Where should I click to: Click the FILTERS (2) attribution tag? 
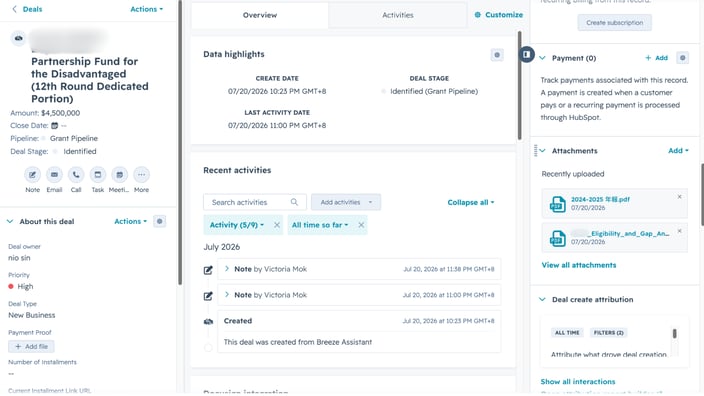point(608,333)
